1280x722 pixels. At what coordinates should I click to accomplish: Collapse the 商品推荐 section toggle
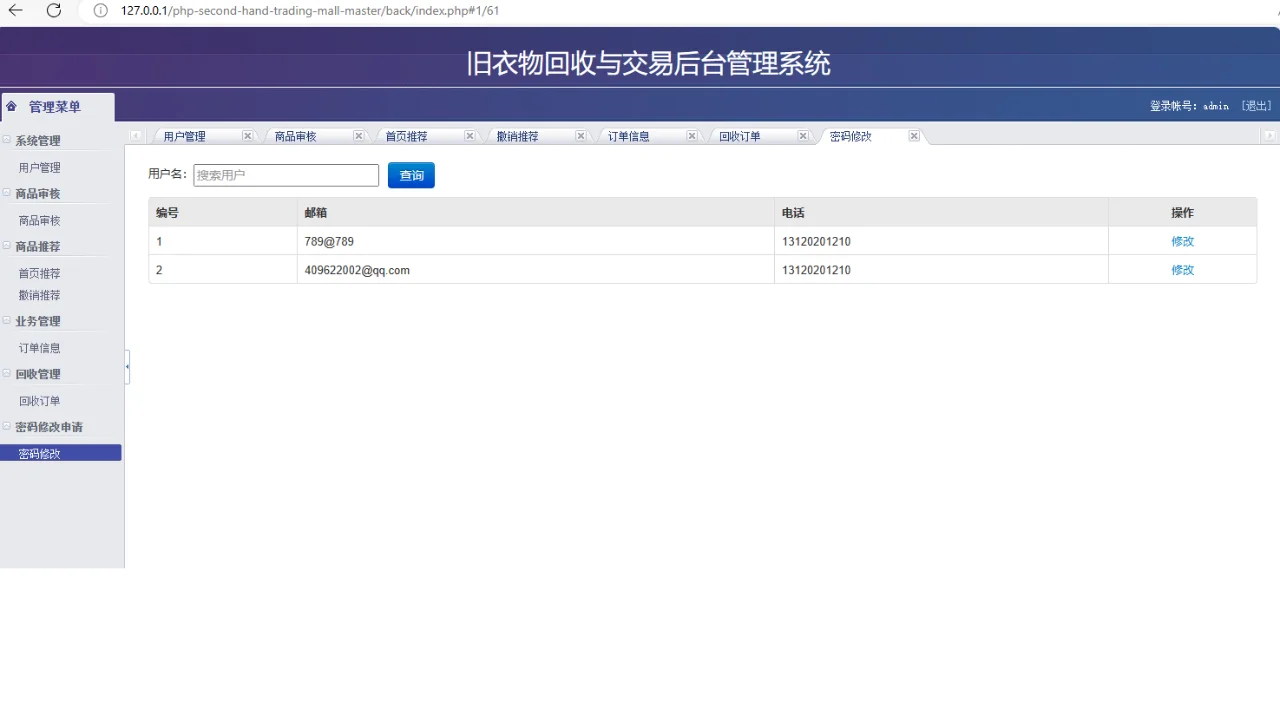point(5,244)
